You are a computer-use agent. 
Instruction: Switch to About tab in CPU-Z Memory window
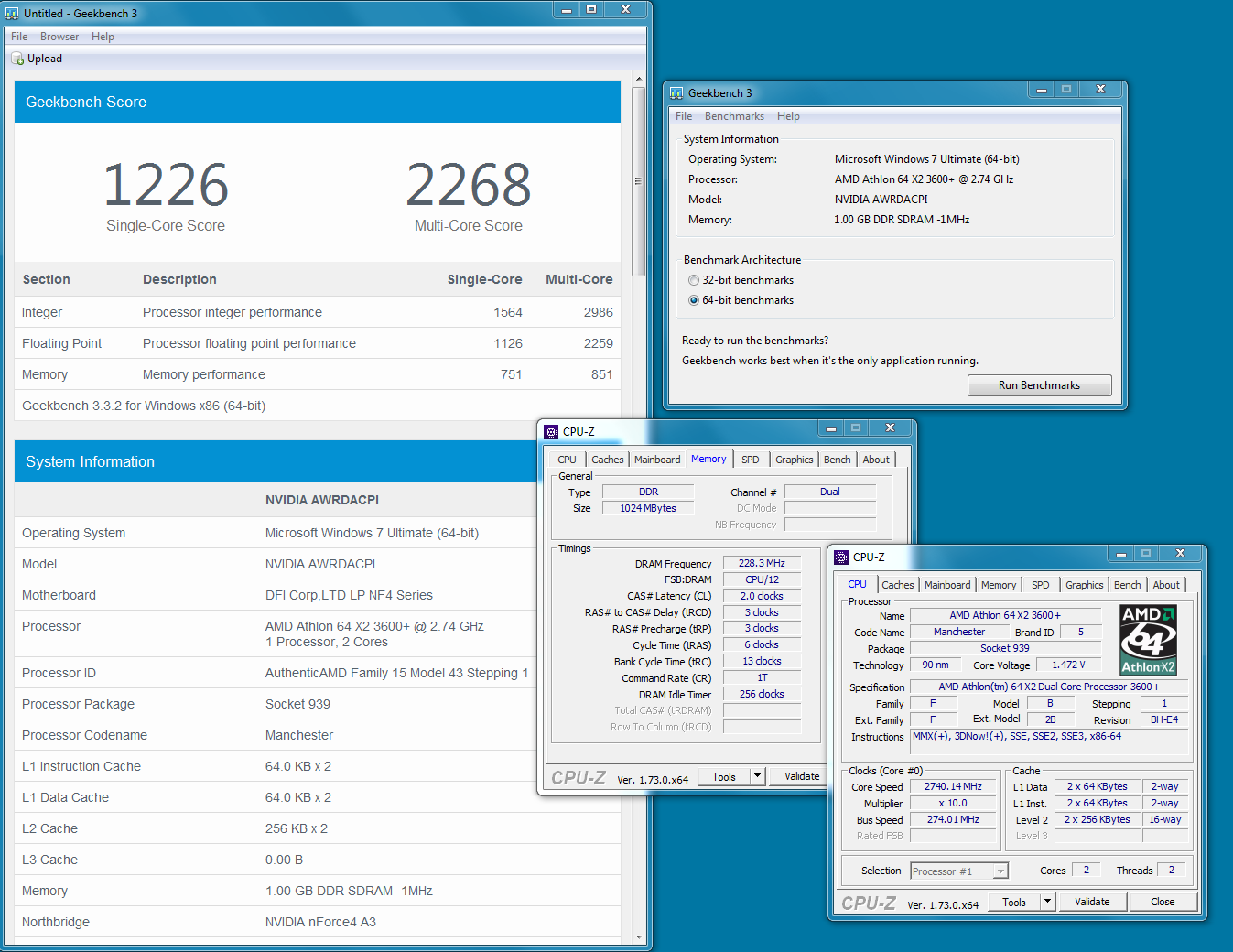point(876,460)
